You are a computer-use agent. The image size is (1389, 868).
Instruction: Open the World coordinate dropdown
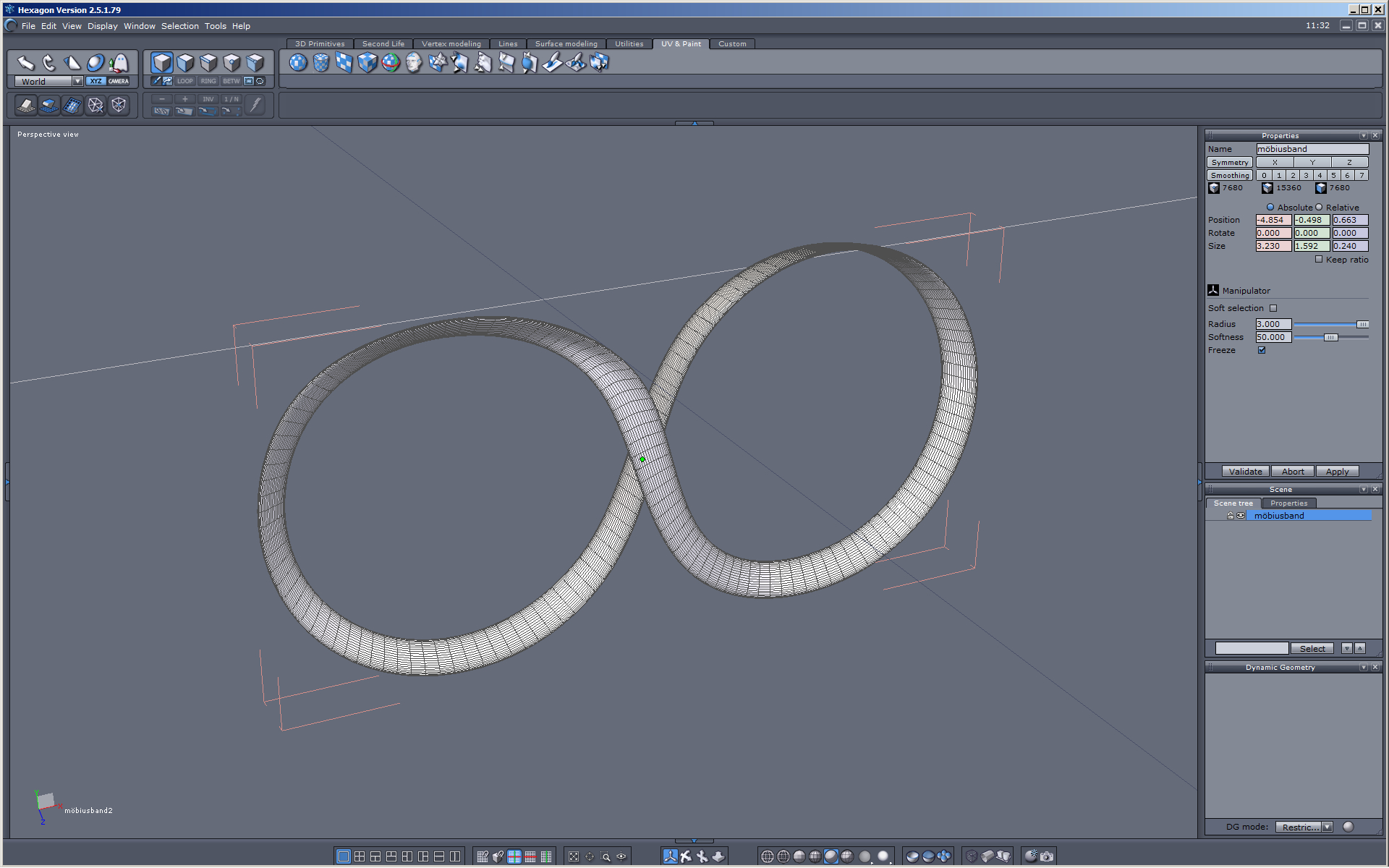77,82
